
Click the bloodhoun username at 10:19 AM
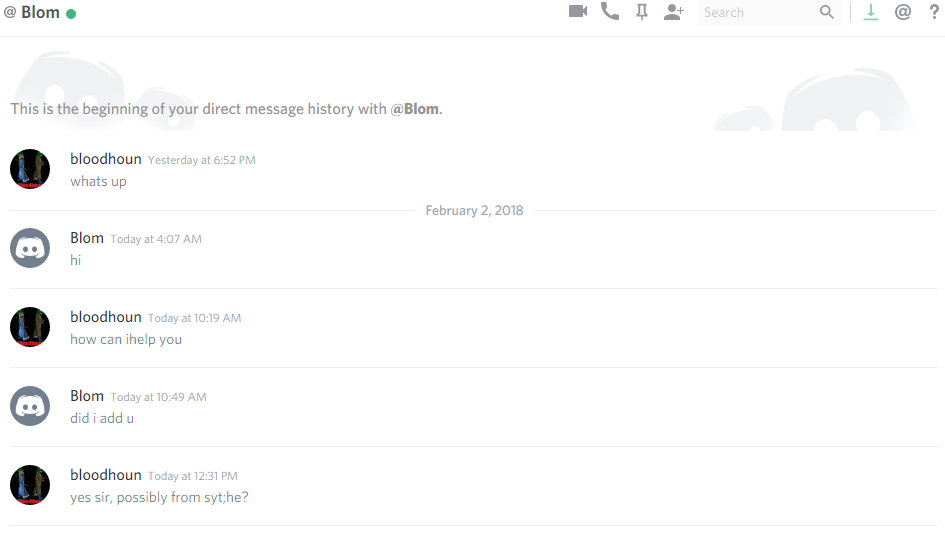click(x=105, y=317)
